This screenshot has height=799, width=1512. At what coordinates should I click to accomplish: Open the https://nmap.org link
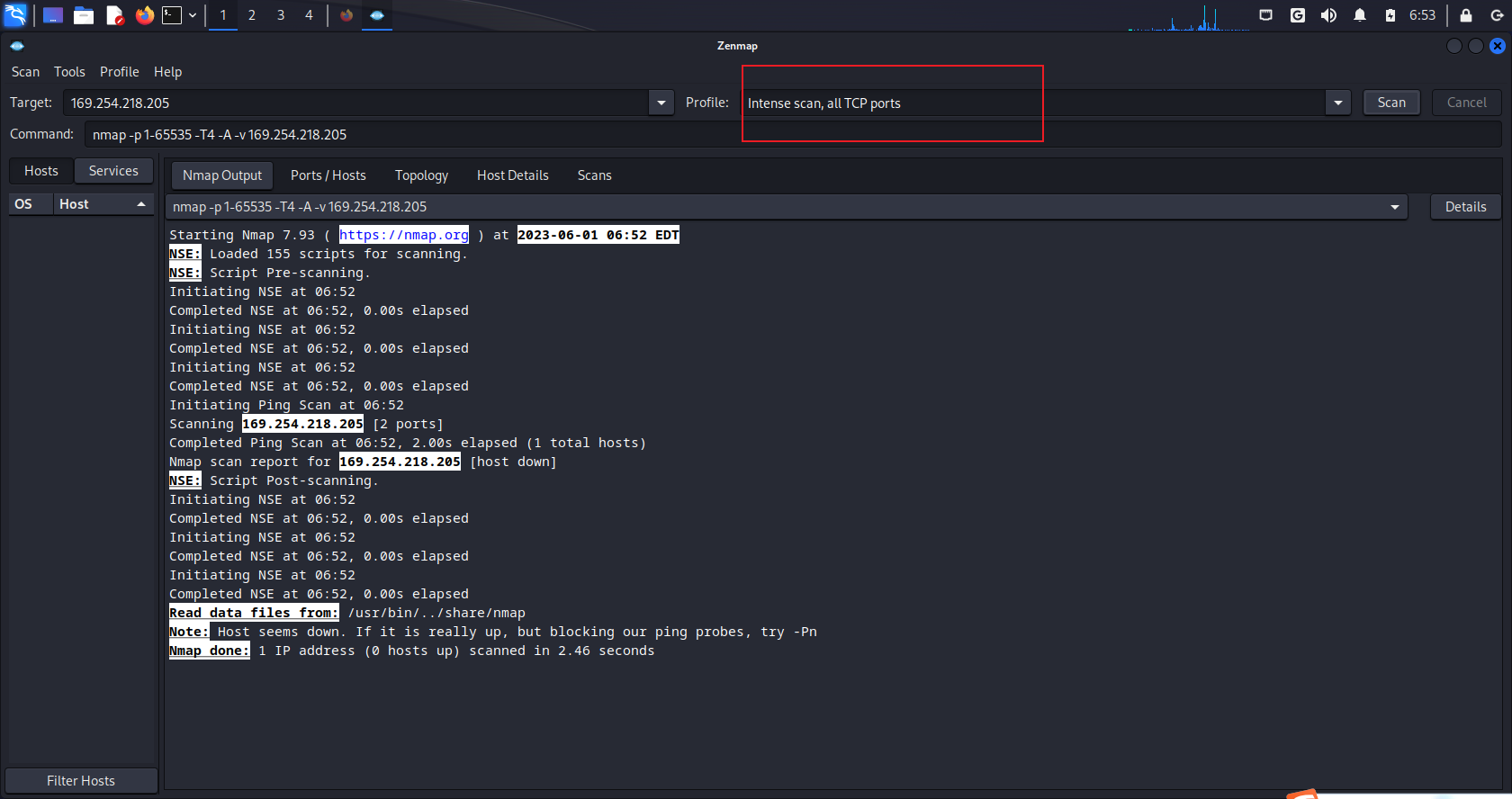(404, 235)
